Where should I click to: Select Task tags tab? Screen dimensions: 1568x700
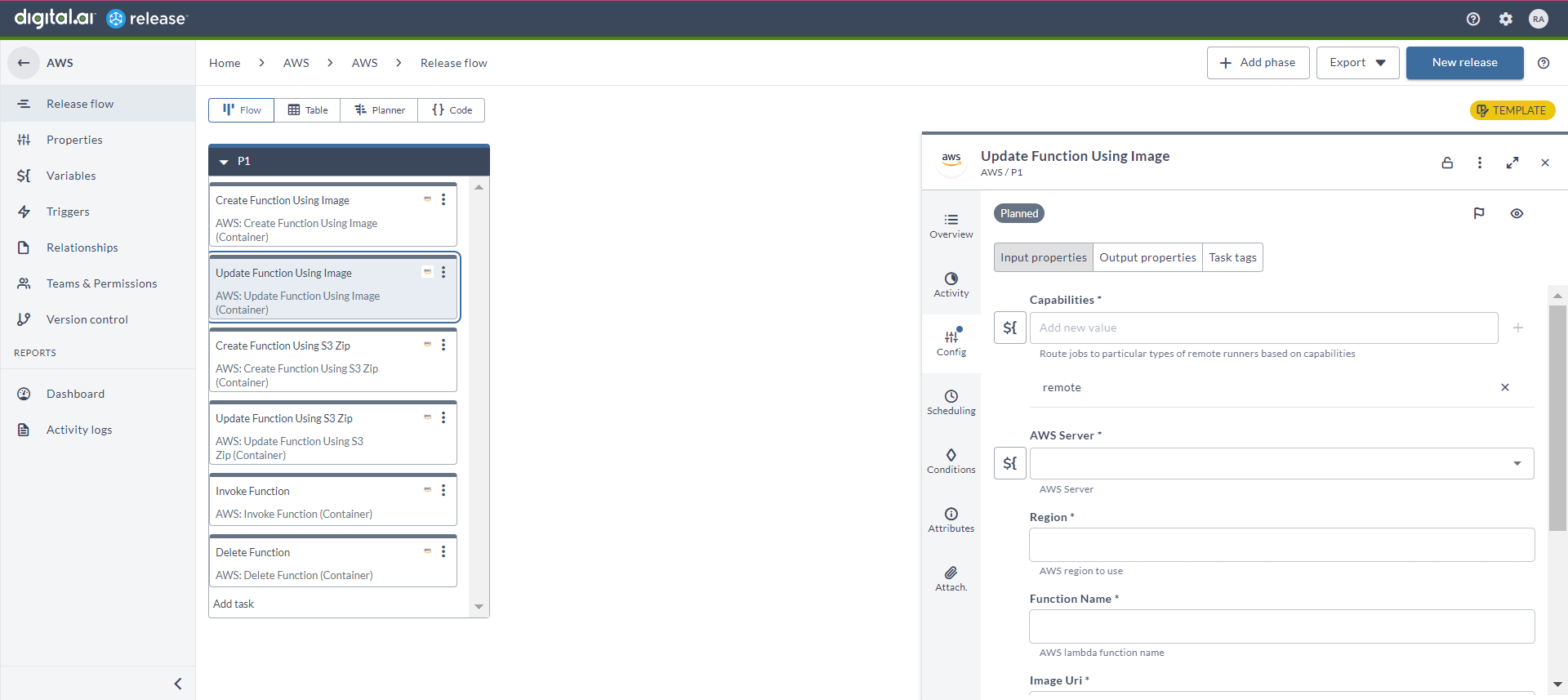[x=1232, y=257]
